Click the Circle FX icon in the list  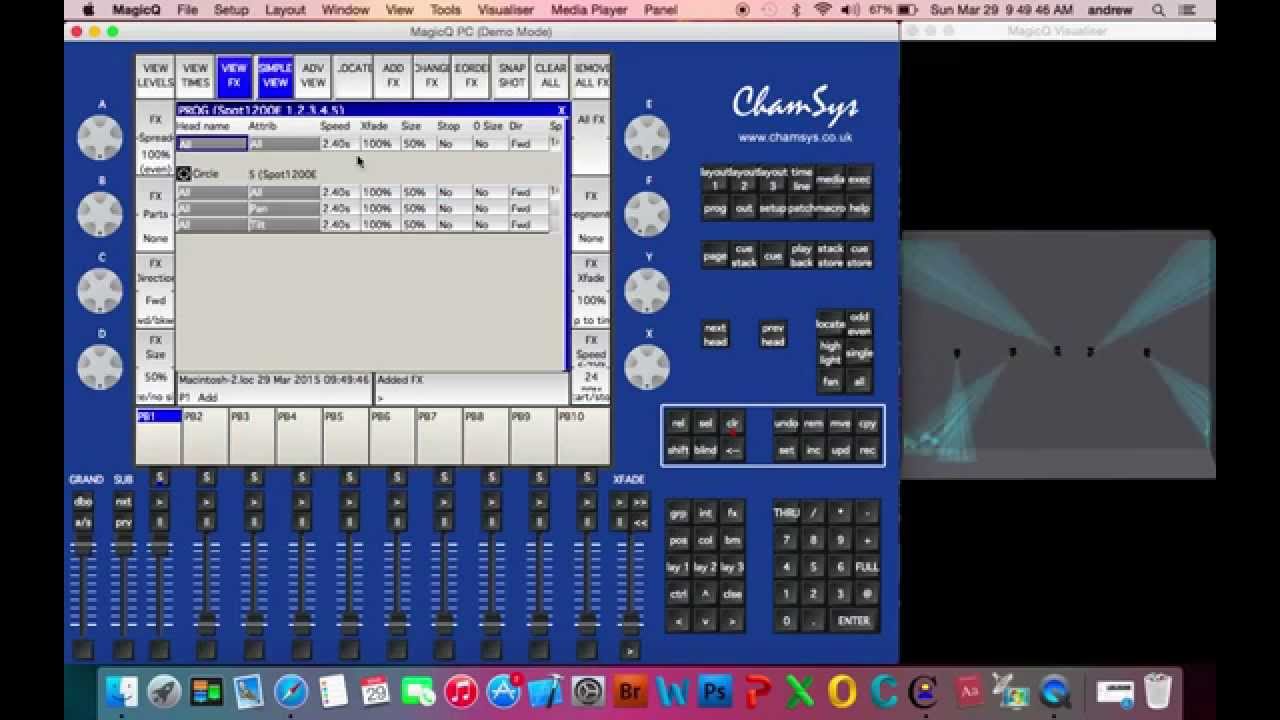pos(184,174)
